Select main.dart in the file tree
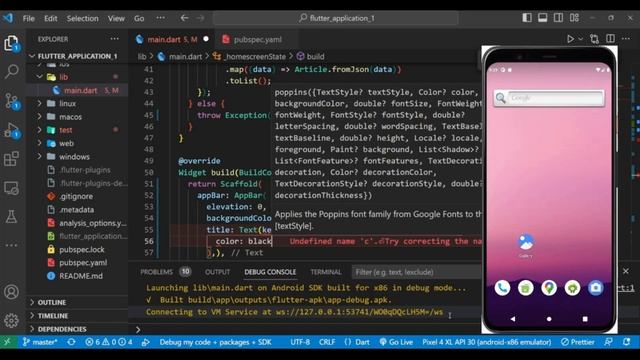The image size is (640, 360). click(78, 90)
